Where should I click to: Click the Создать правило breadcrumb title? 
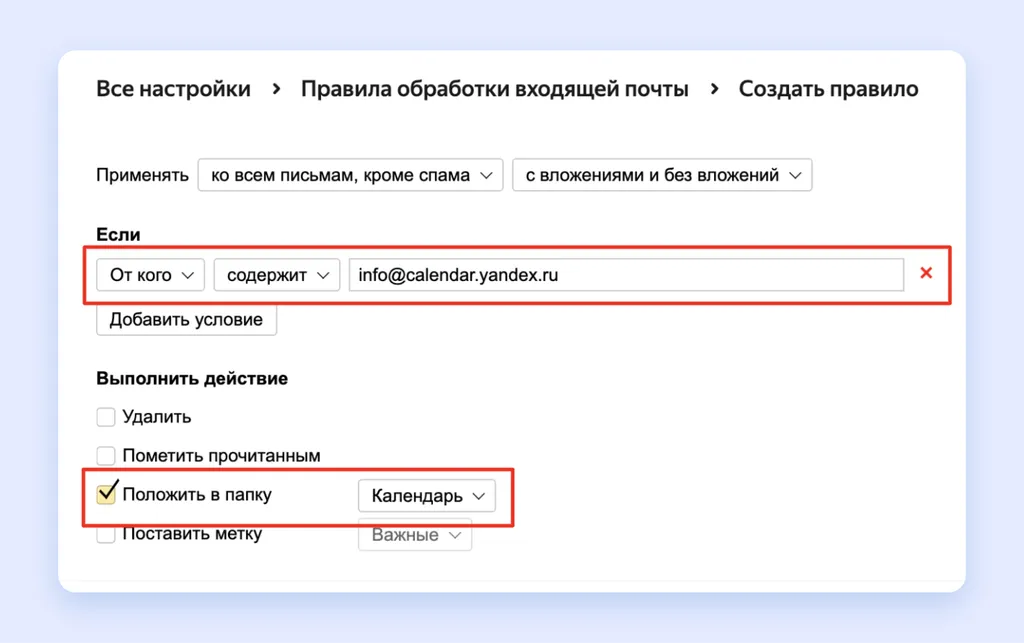click(828, 89)
